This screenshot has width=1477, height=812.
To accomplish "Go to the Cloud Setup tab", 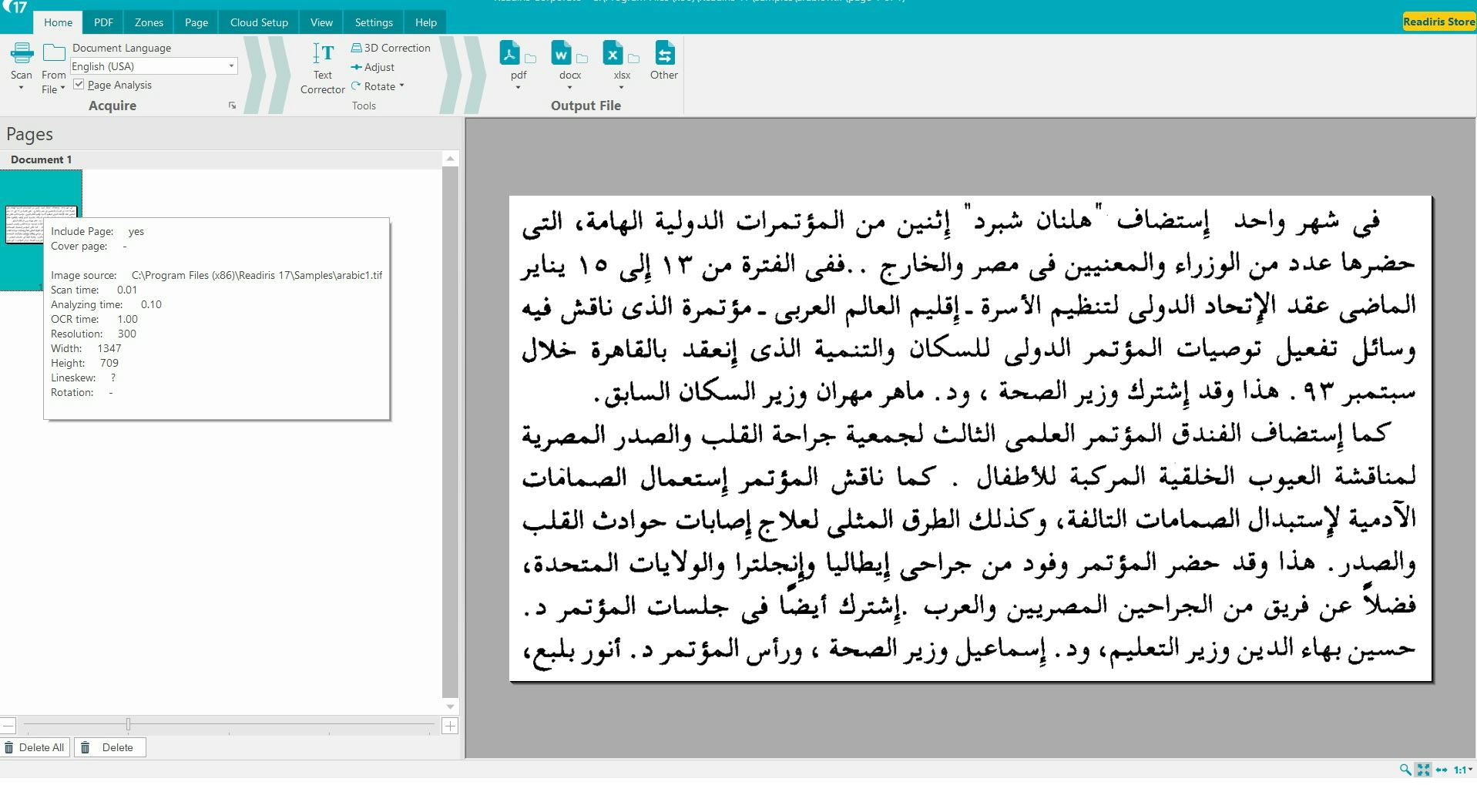I will [259, 22].
